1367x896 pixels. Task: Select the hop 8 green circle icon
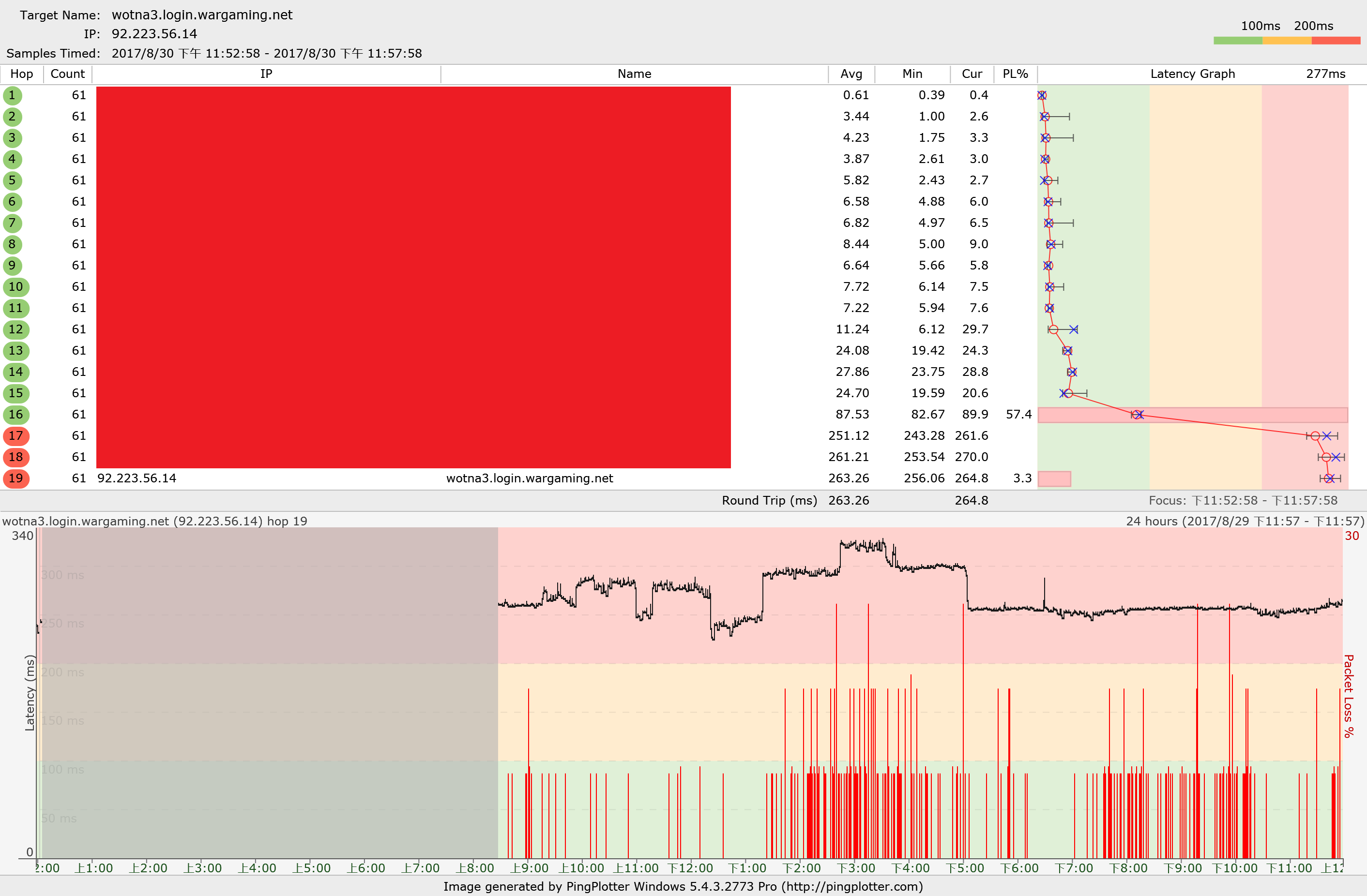coord(12,244)
